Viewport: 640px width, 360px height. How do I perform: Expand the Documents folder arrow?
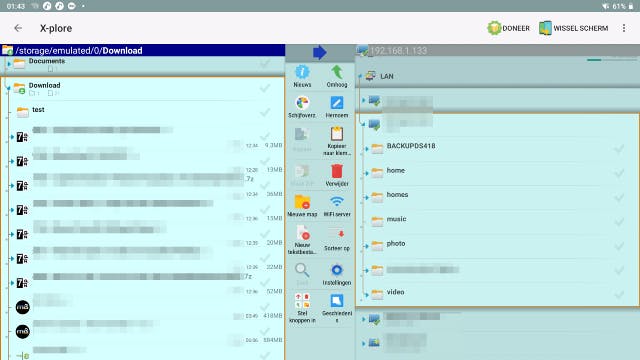9,64
